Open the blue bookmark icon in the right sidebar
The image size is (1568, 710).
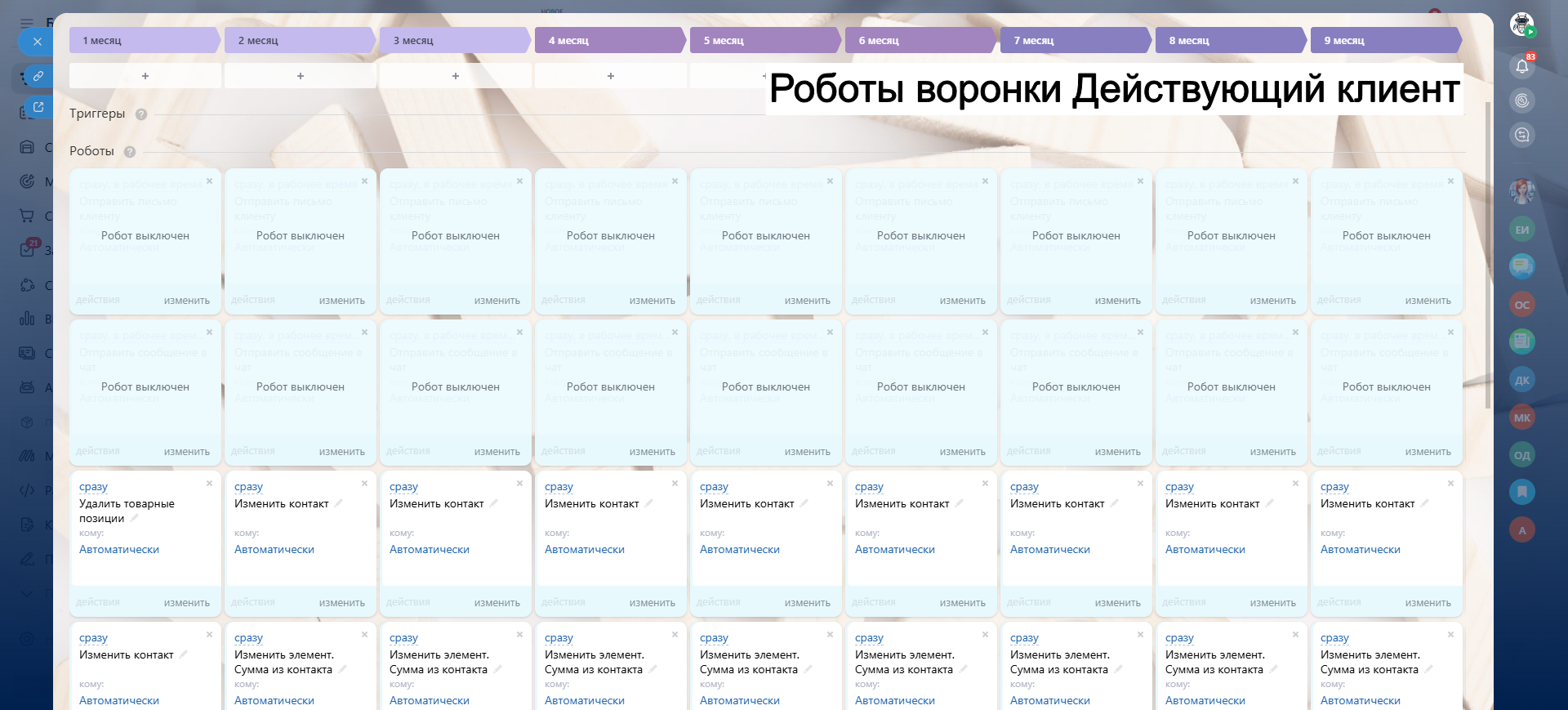click(1521, 492)
